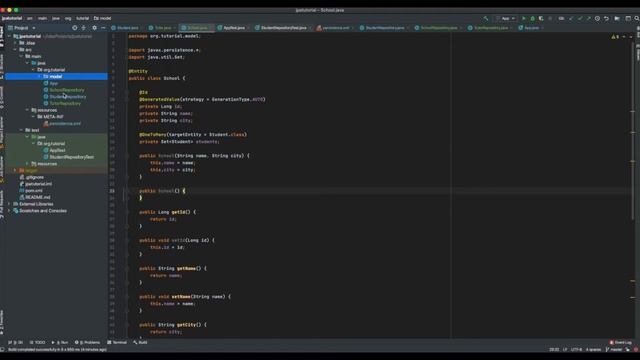Open Project Structure folder icon
The width and height of the screenshot is (640, 360).
pos(617,18)
